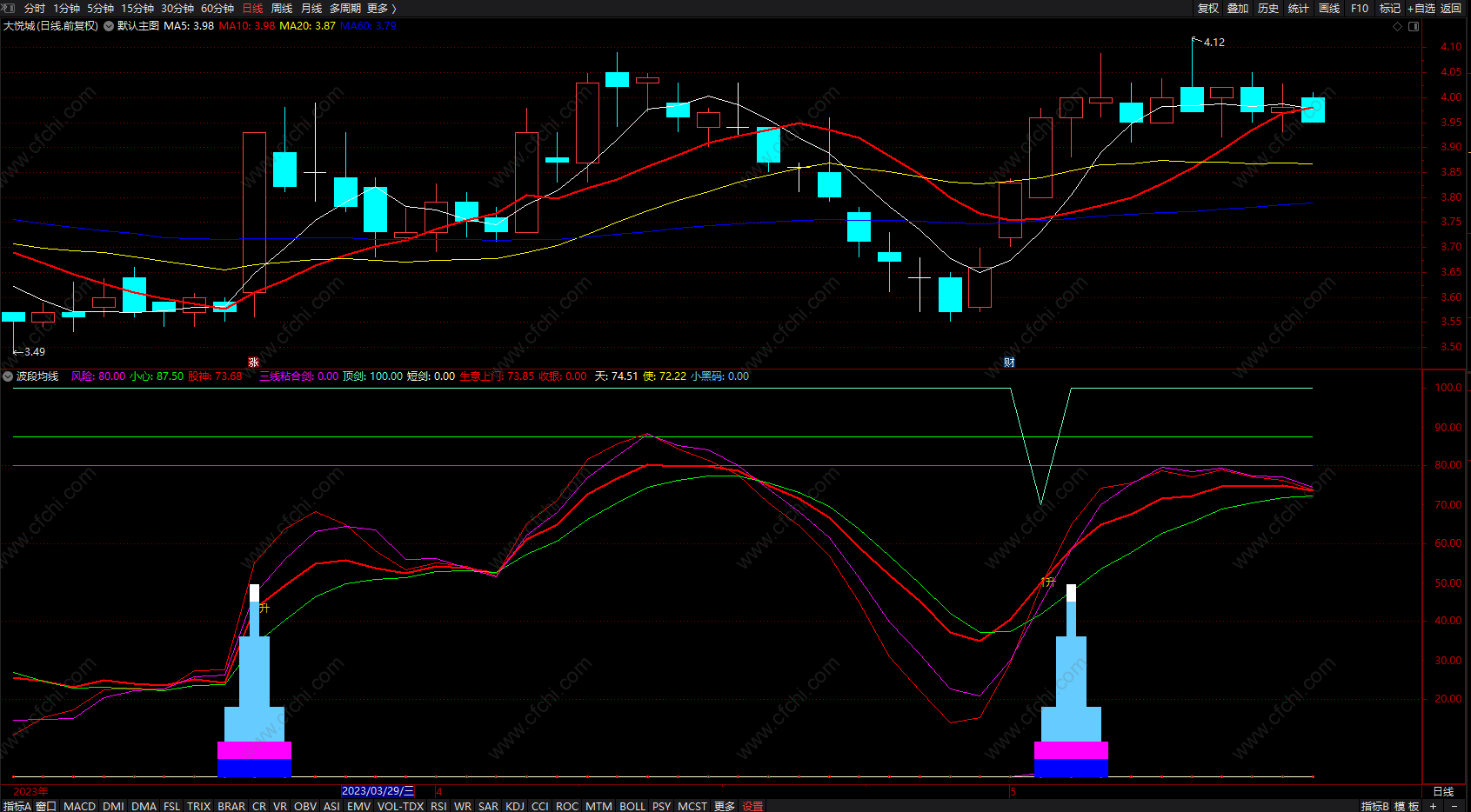Screen dimensions: 1471x812
Task: Open F10 company info
Action: pyautogui.click(x=1360, y=8)
